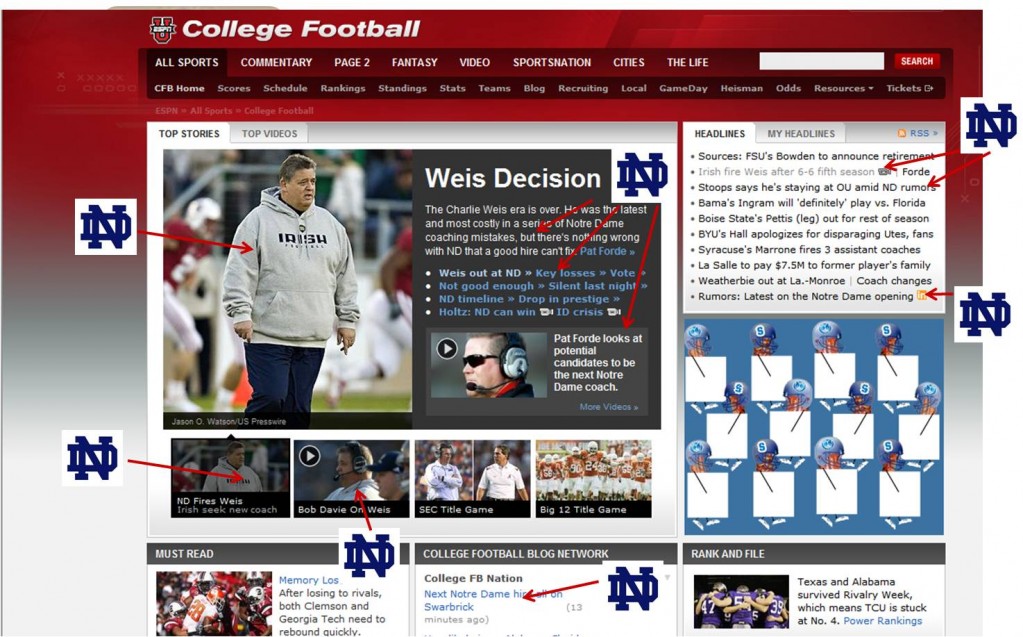Open the FANTASY menu item
The width and height of the screenshot is (1023, 637).
click(414, 63)
